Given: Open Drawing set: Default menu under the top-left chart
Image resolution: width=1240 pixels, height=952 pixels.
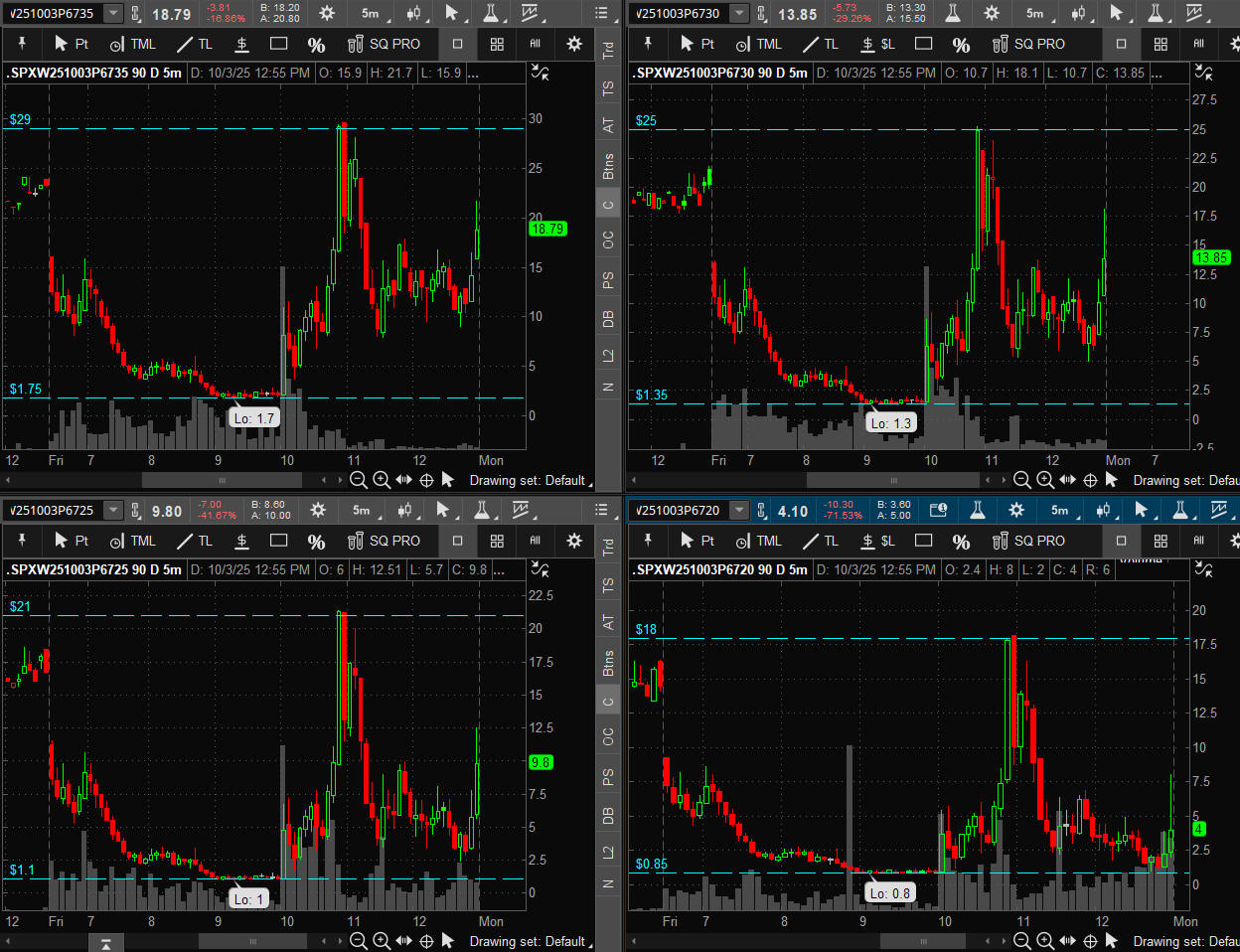Looking at the screenshot, I should click(529, 481).
